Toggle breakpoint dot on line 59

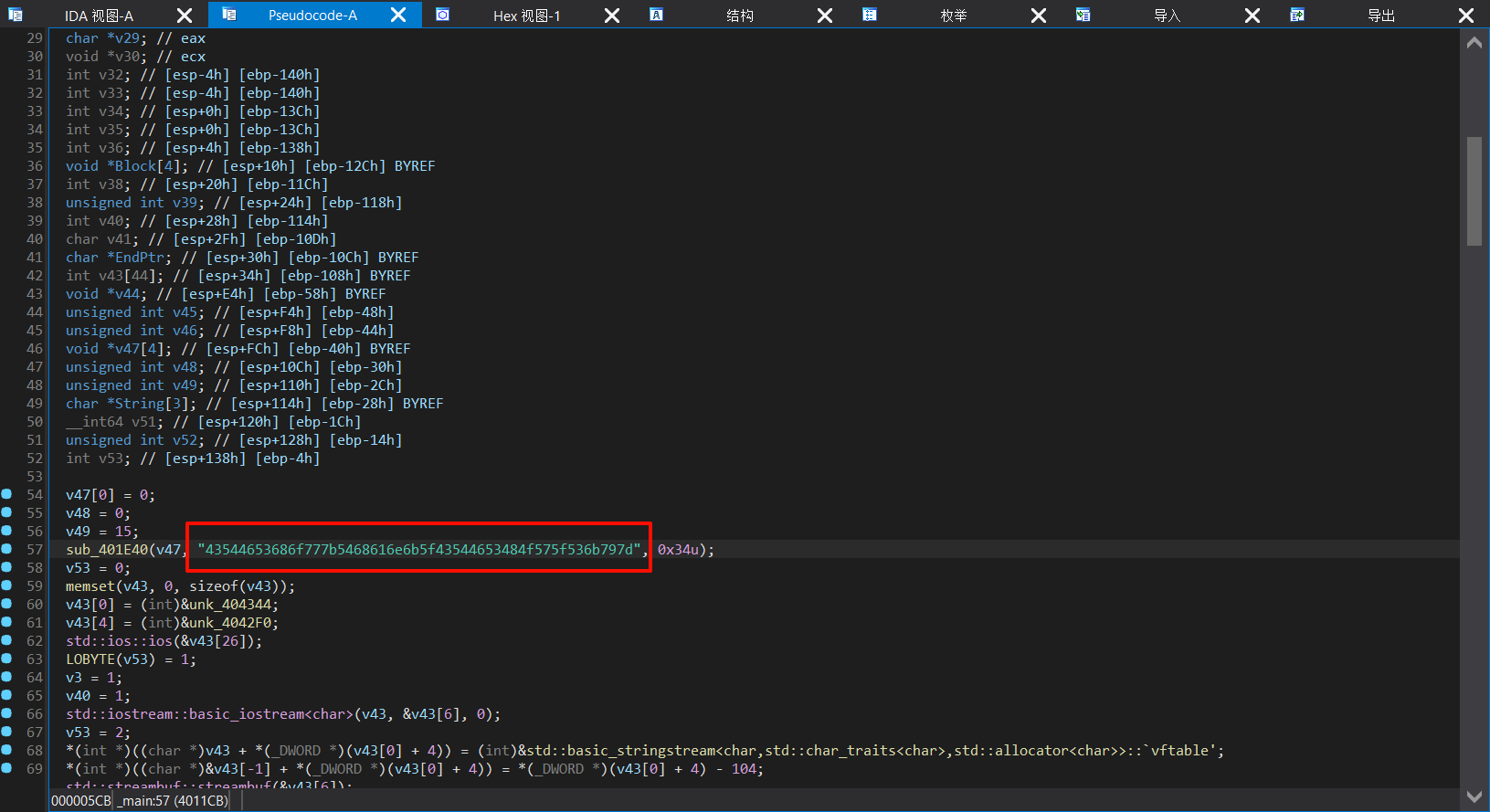tap(6, 585)
